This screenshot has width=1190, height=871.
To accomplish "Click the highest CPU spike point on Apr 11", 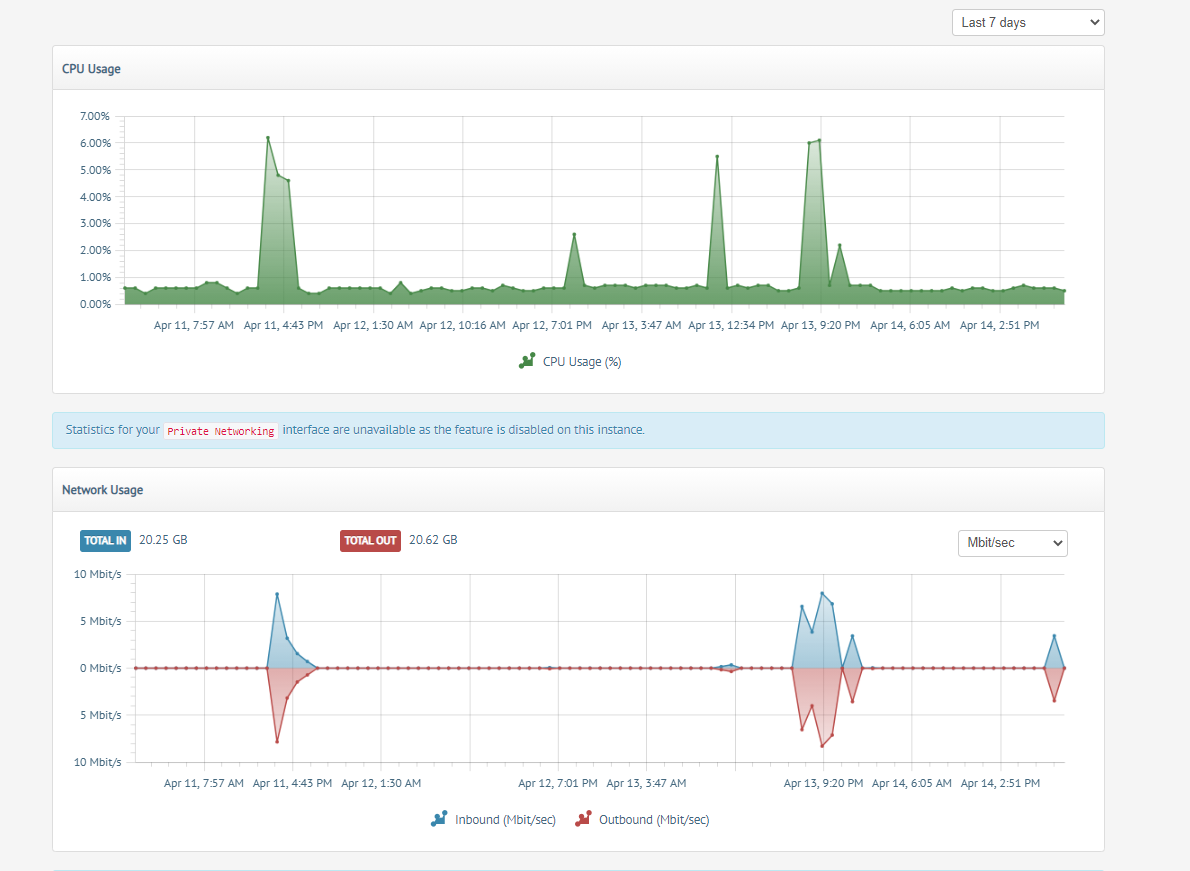I will pyautogui.click(x=268, y=138).
